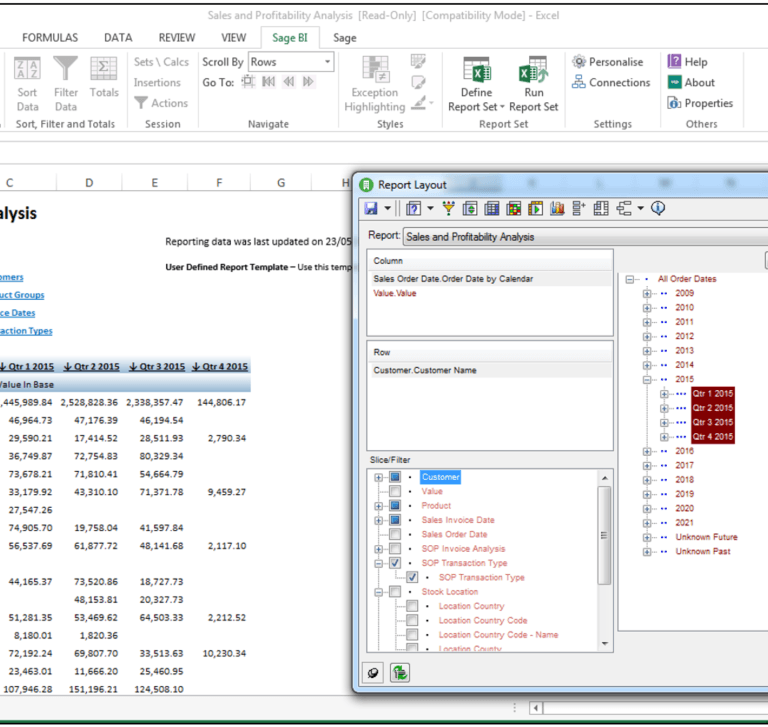Toggle the Value filter checkbox
768x727 pixels.
pos(395,491)
